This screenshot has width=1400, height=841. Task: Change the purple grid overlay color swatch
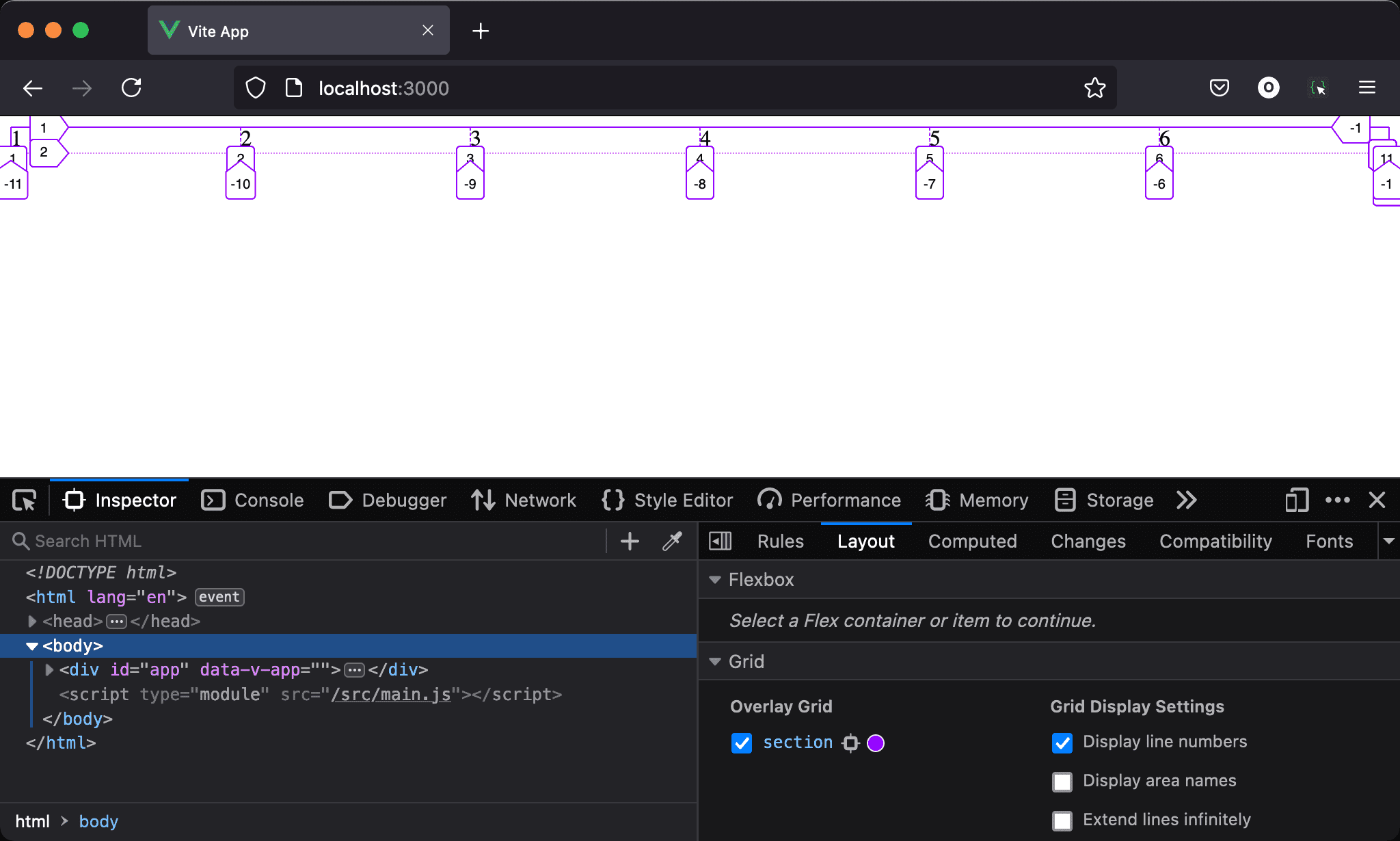(x=876, y=743)
